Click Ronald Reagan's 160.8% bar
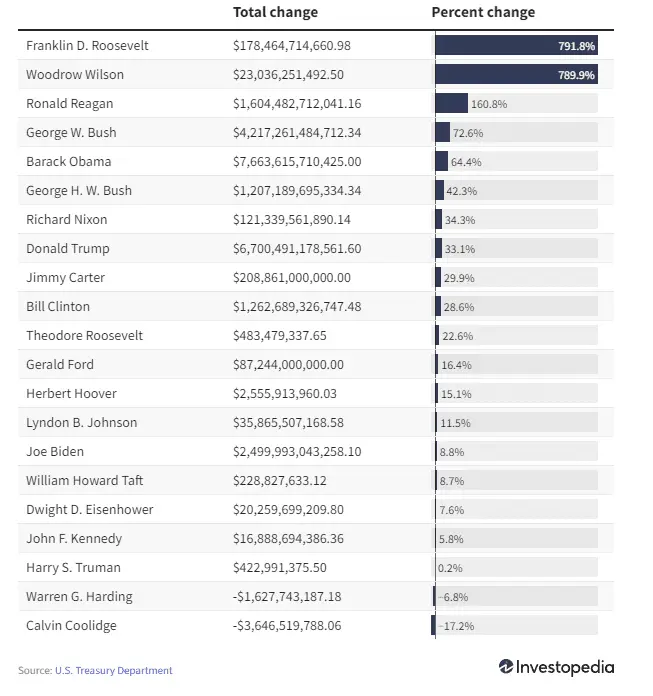 [x=452, y=104]
